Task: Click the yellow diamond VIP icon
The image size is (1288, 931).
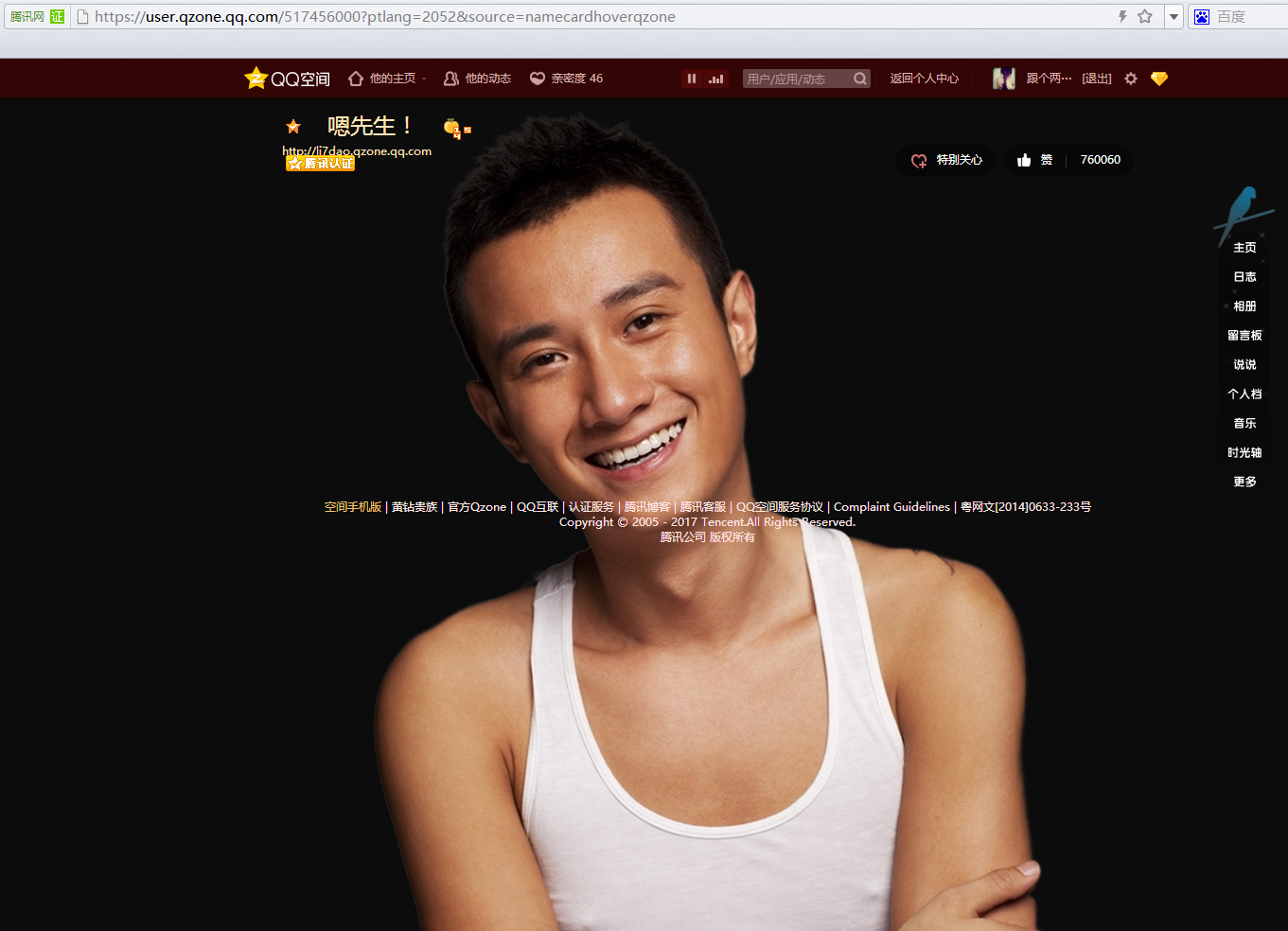Action: pos(1159,79)
